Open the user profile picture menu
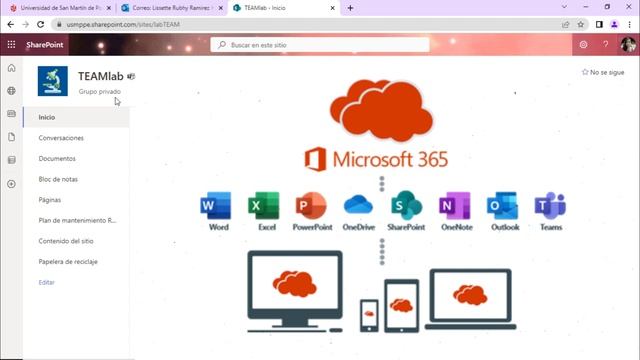This screenshot has width=640, height=360. [x=628, y=44]
